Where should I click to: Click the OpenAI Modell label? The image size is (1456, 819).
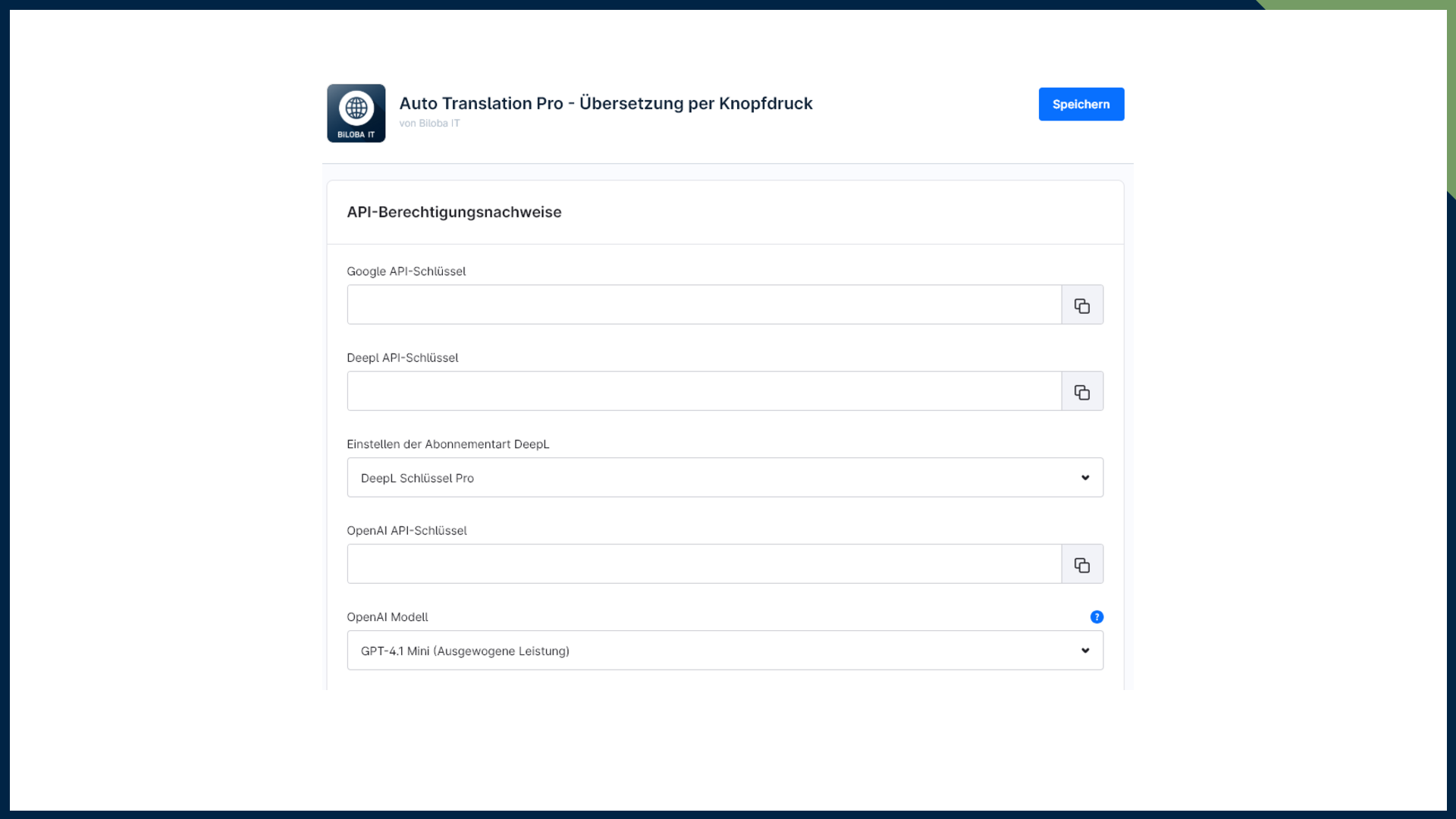coord(387,617)
